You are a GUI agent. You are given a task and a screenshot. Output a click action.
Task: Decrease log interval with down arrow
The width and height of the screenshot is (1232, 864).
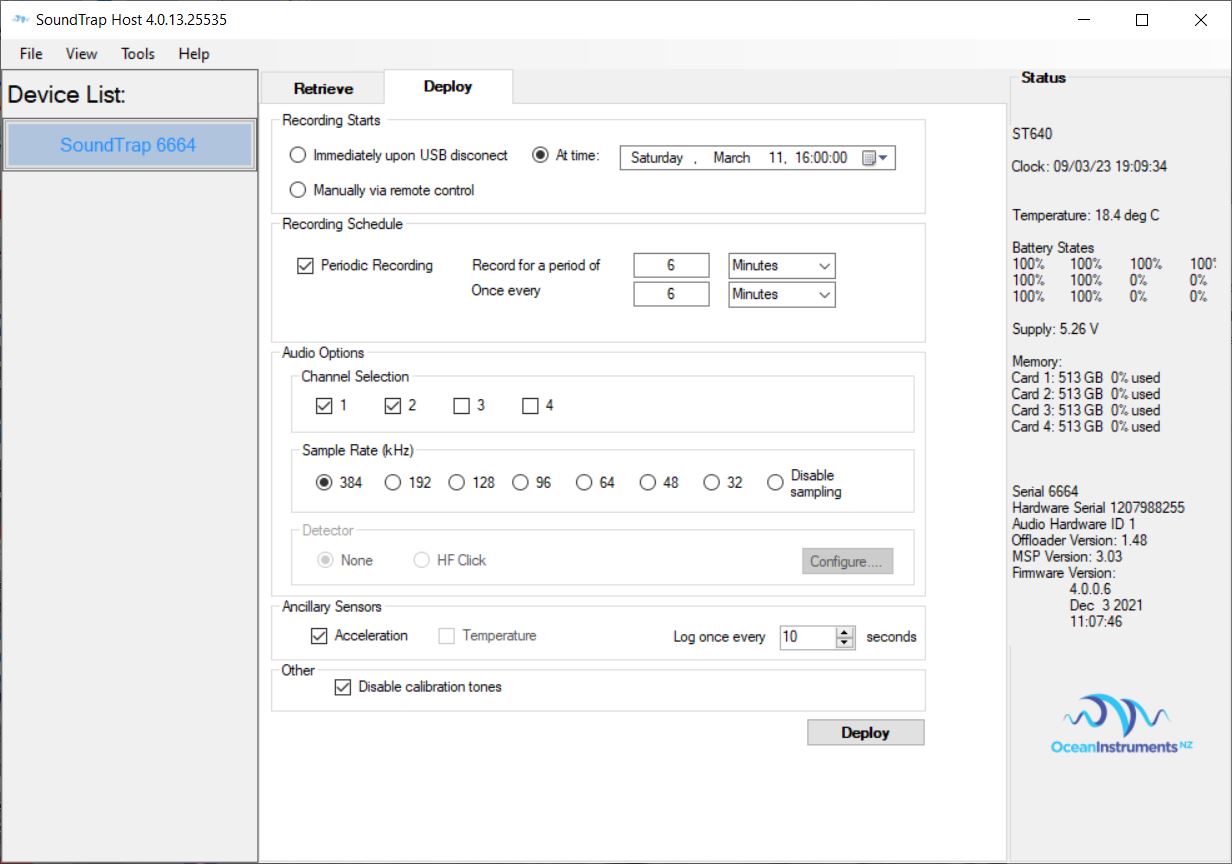845,643
